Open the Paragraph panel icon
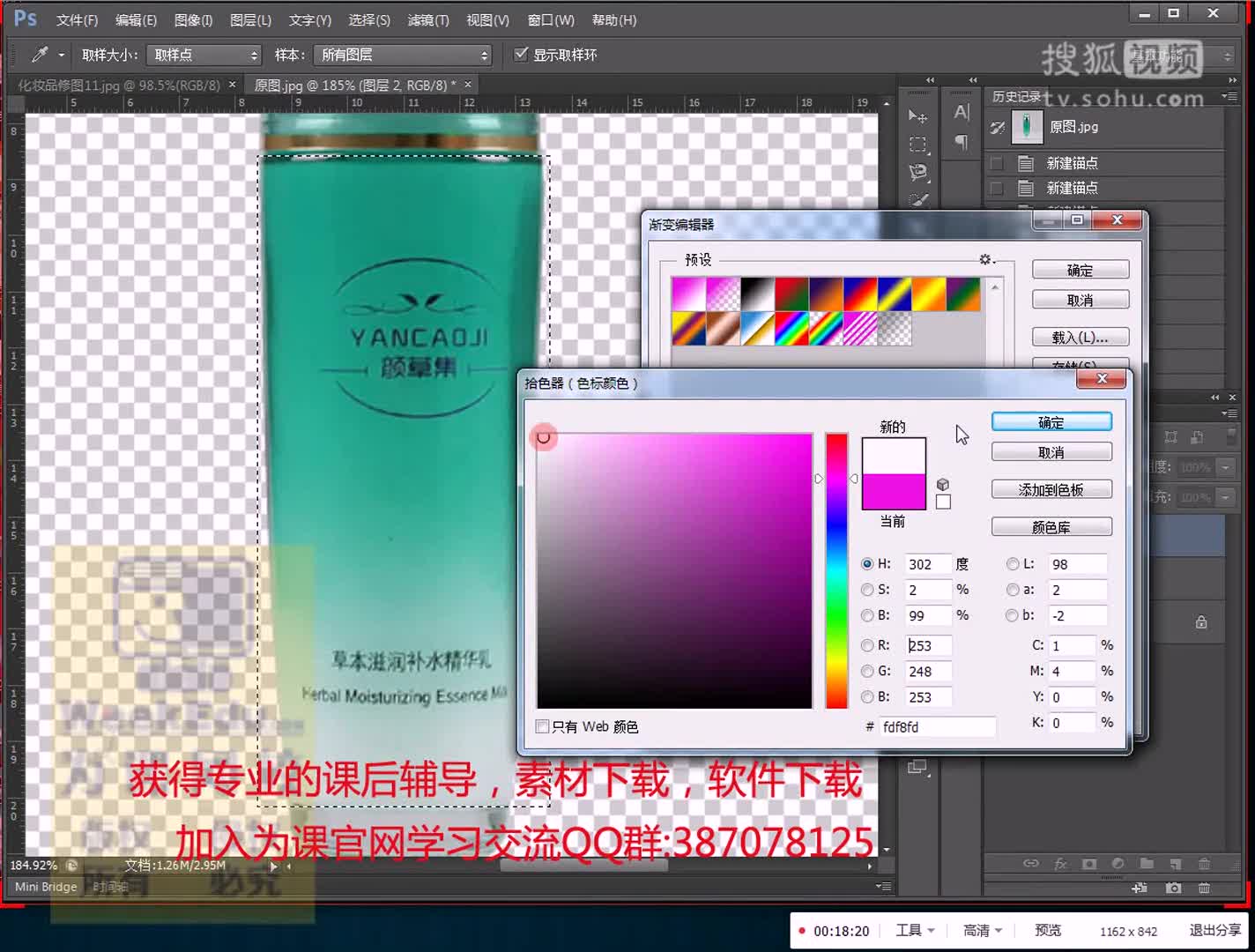Image resolution: width=1255 pixels, height=952 pixels. tap(962, 142)
